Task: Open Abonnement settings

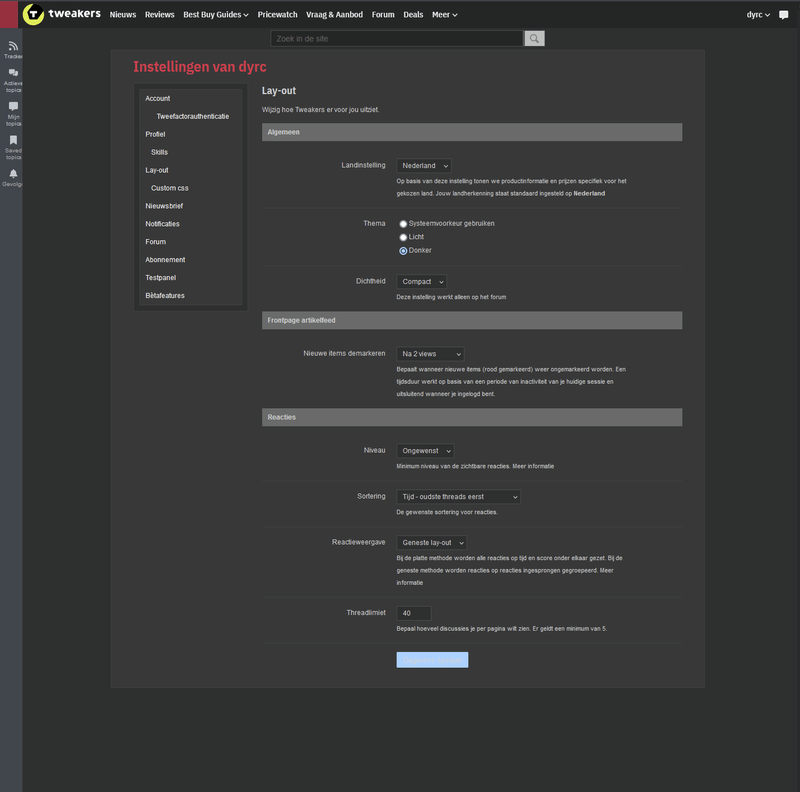Action: tap(165, 259)
